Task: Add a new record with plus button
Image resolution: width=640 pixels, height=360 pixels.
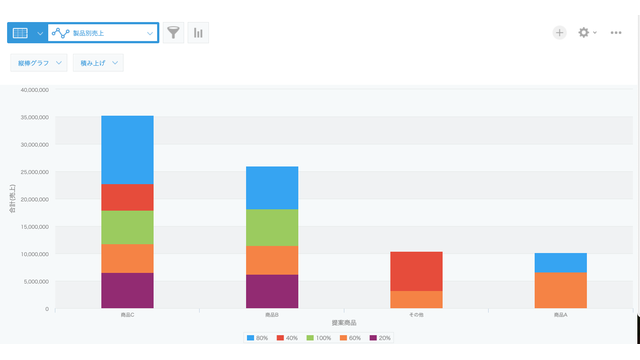Action: pyautogui.click(x=560, y=33)
